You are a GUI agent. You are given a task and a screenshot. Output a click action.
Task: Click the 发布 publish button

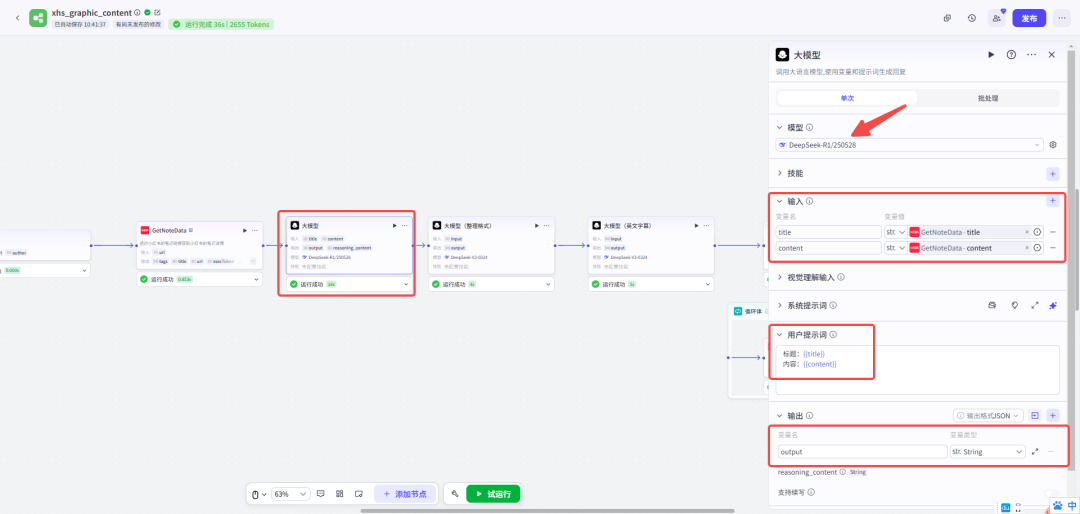click(1029, 18)
